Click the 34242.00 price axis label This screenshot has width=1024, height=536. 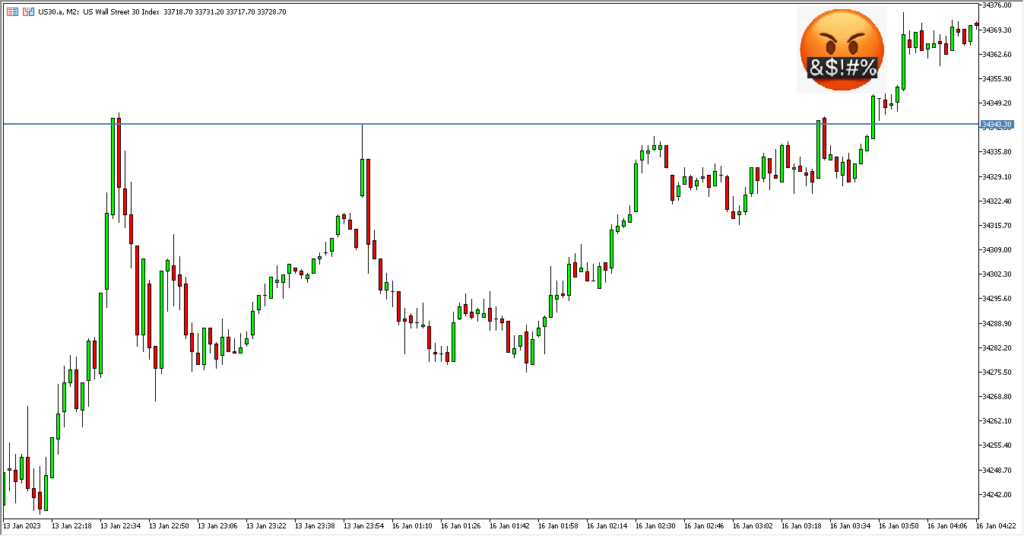tap(1000, 494)
